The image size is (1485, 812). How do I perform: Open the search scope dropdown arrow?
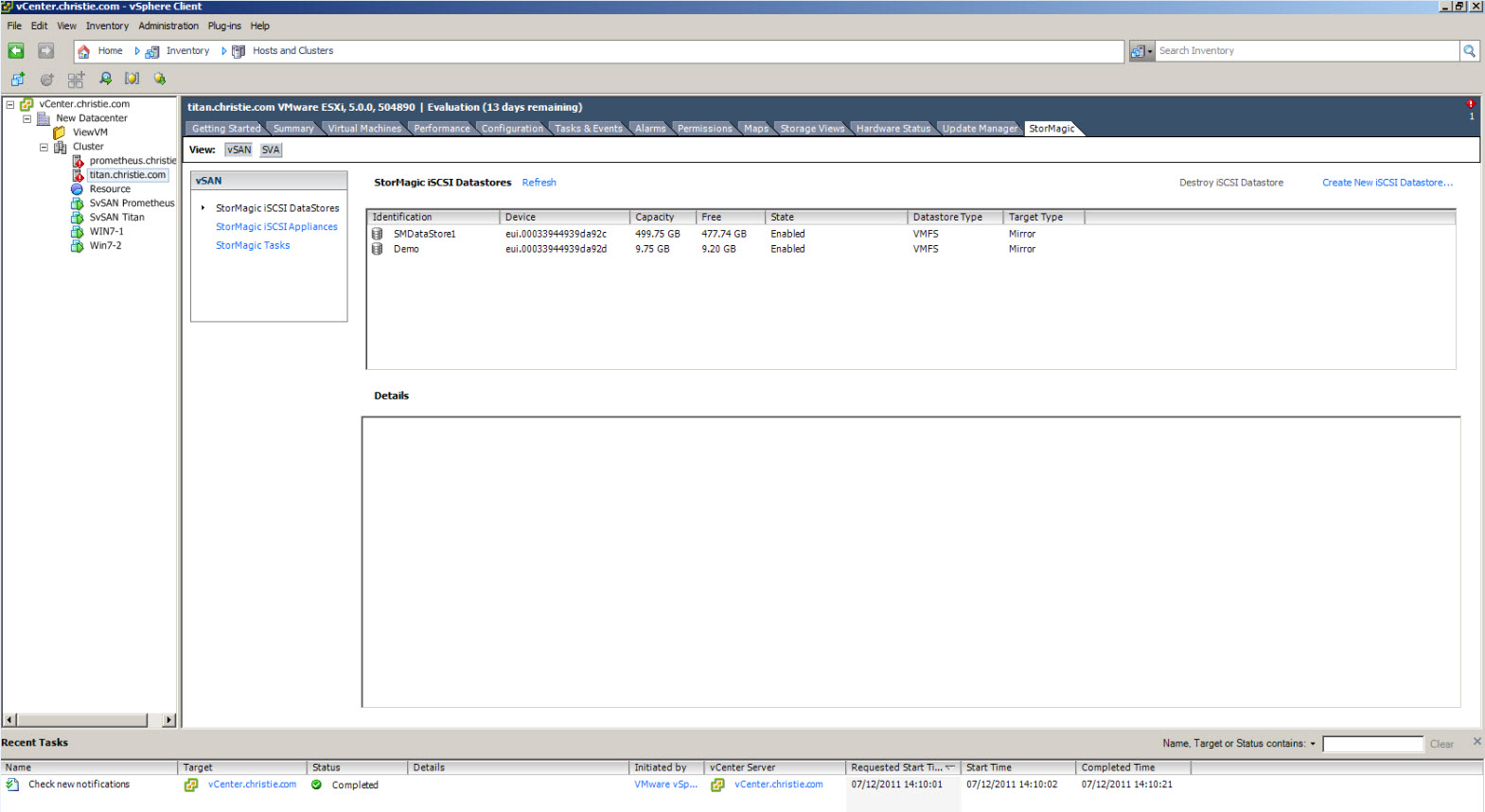tap(1150, 51)
